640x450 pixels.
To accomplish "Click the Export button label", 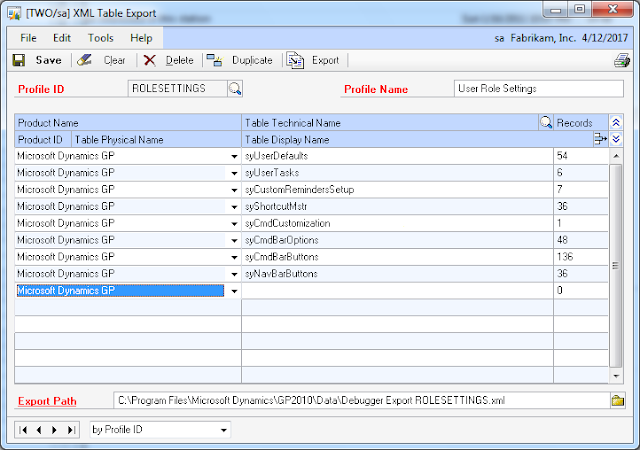I will (x=325, y=60).
